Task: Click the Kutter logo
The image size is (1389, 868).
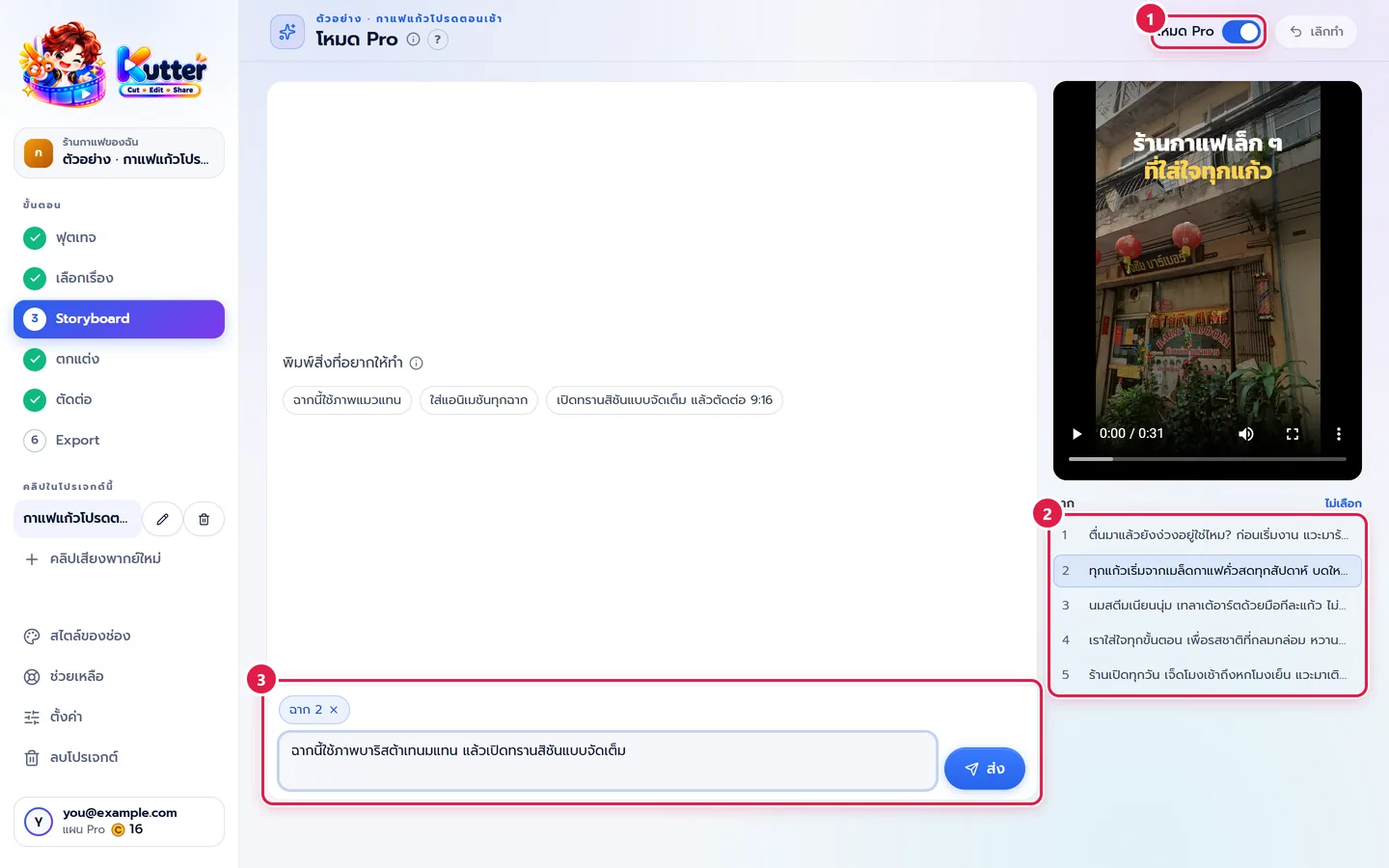Action: click(114, 66)
